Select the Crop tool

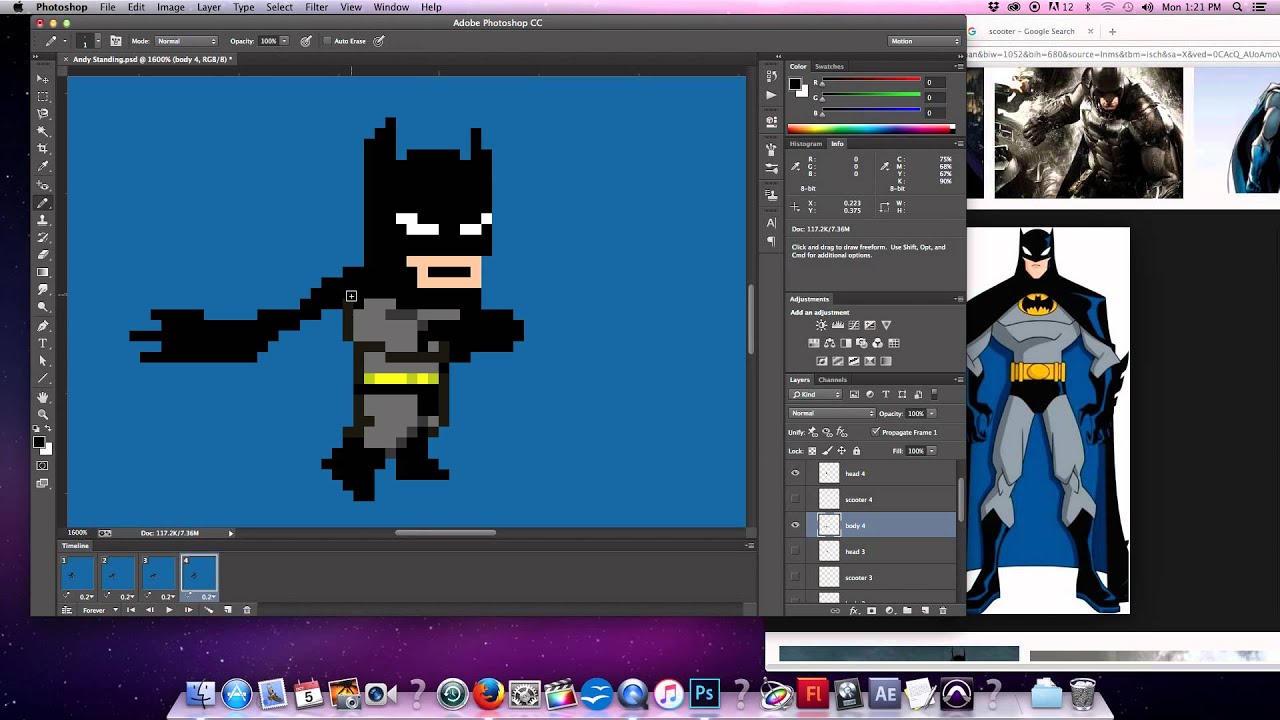click(43, 148)
